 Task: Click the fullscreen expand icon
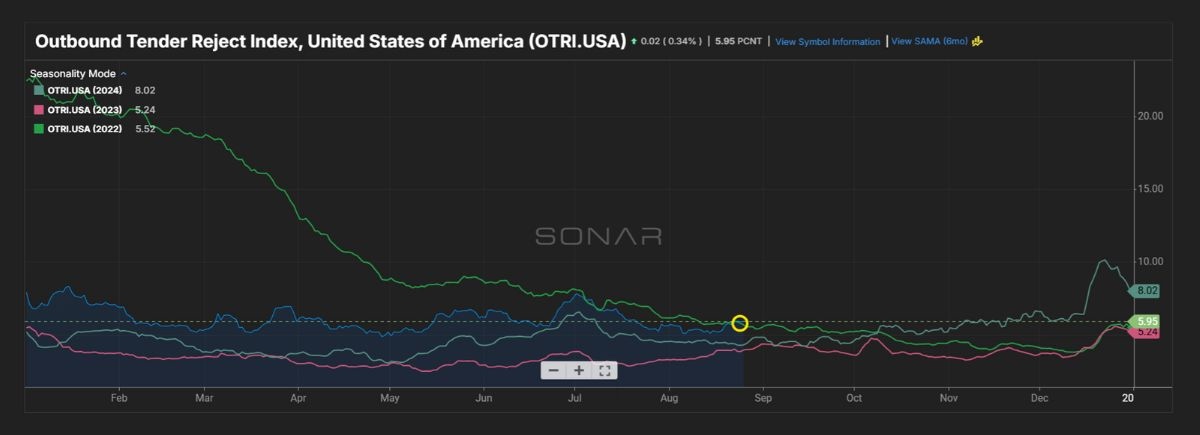[x=604, y=370]
